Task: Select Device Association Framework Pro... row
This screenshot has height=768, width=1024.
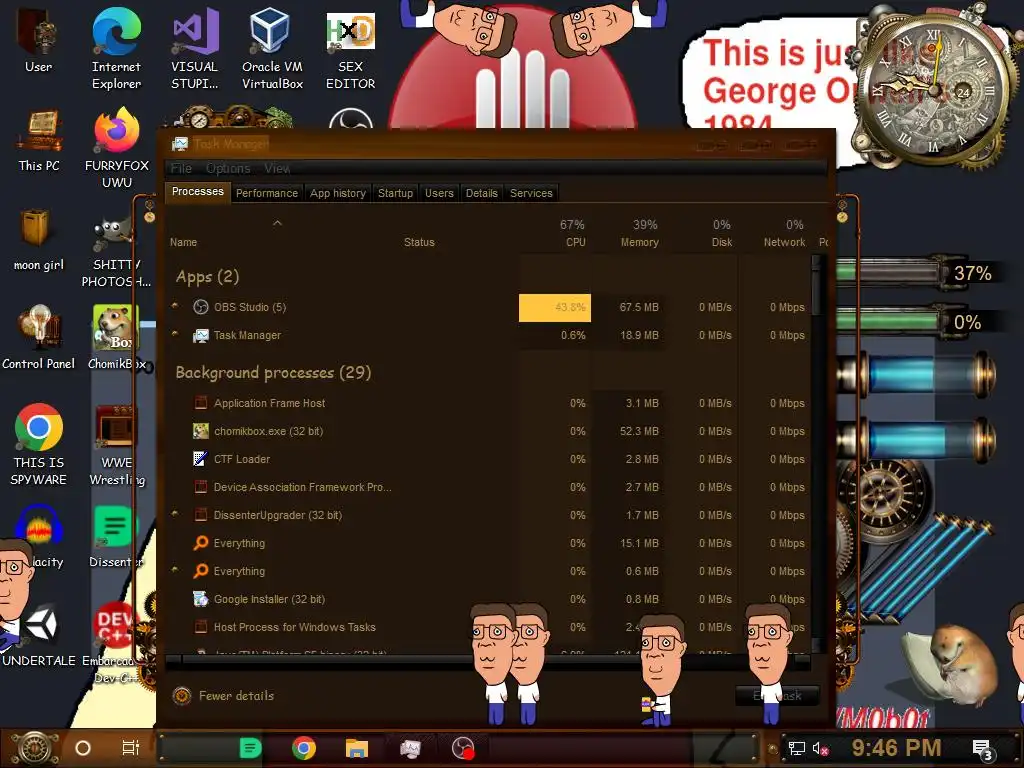Action: [487, 488]
